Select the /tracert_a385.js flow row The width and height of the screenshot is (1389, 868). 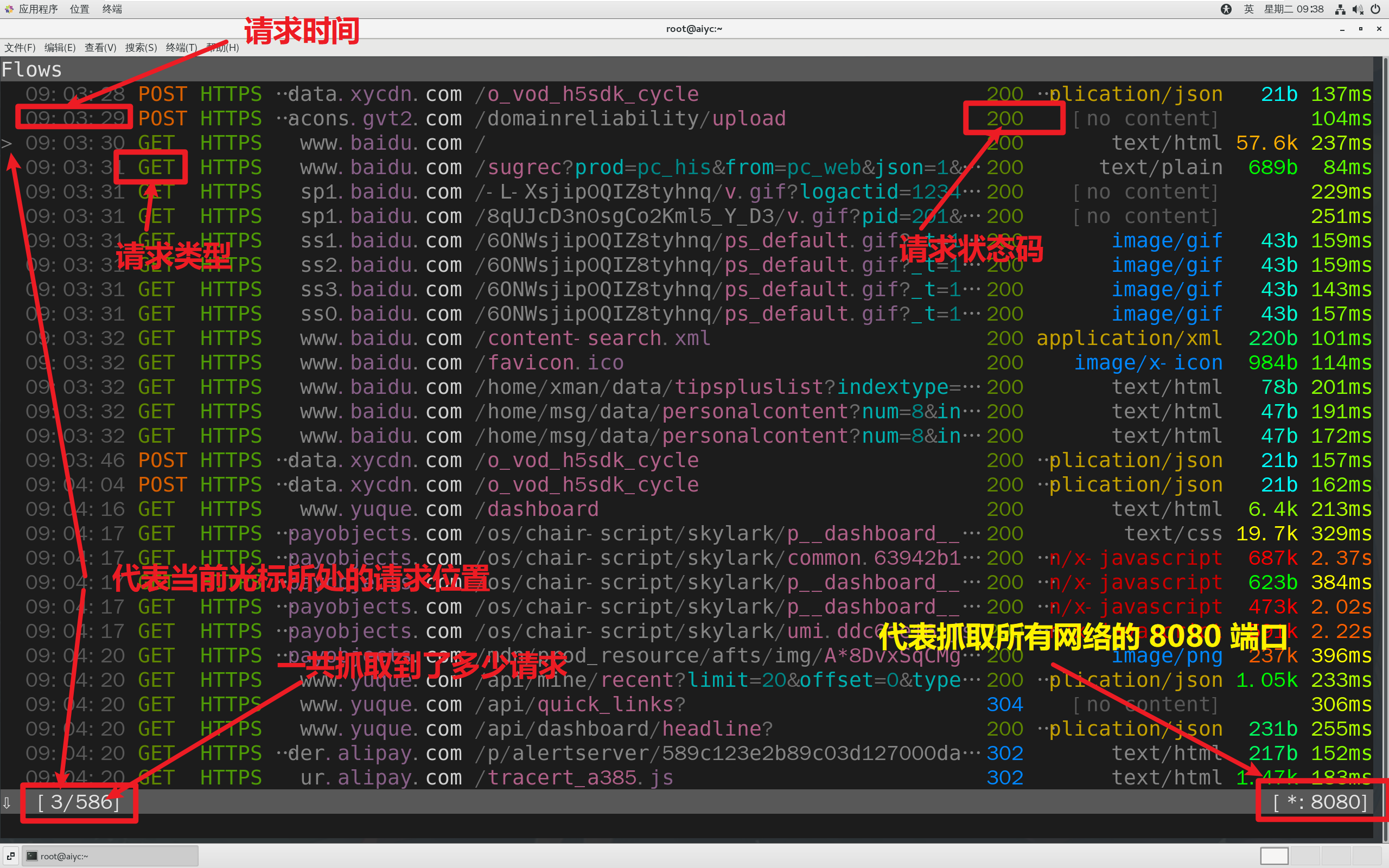(686, 778)
